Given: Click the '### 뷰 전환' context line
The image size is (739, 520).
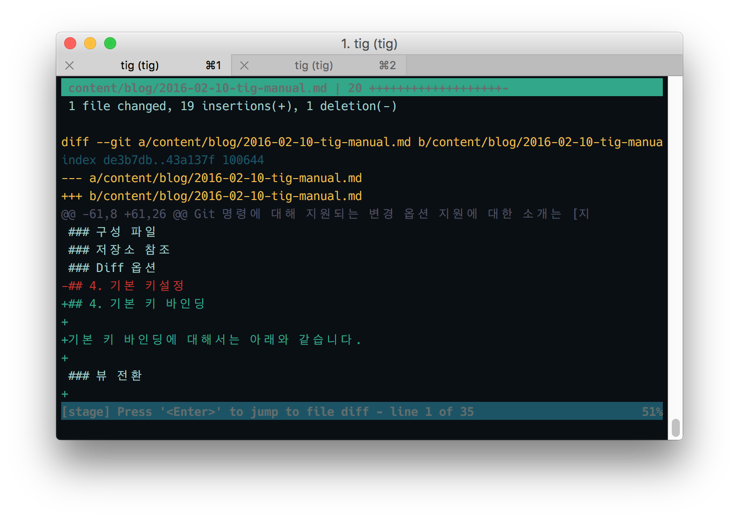Looking at the screenshot, I should (x=105, y=375).
